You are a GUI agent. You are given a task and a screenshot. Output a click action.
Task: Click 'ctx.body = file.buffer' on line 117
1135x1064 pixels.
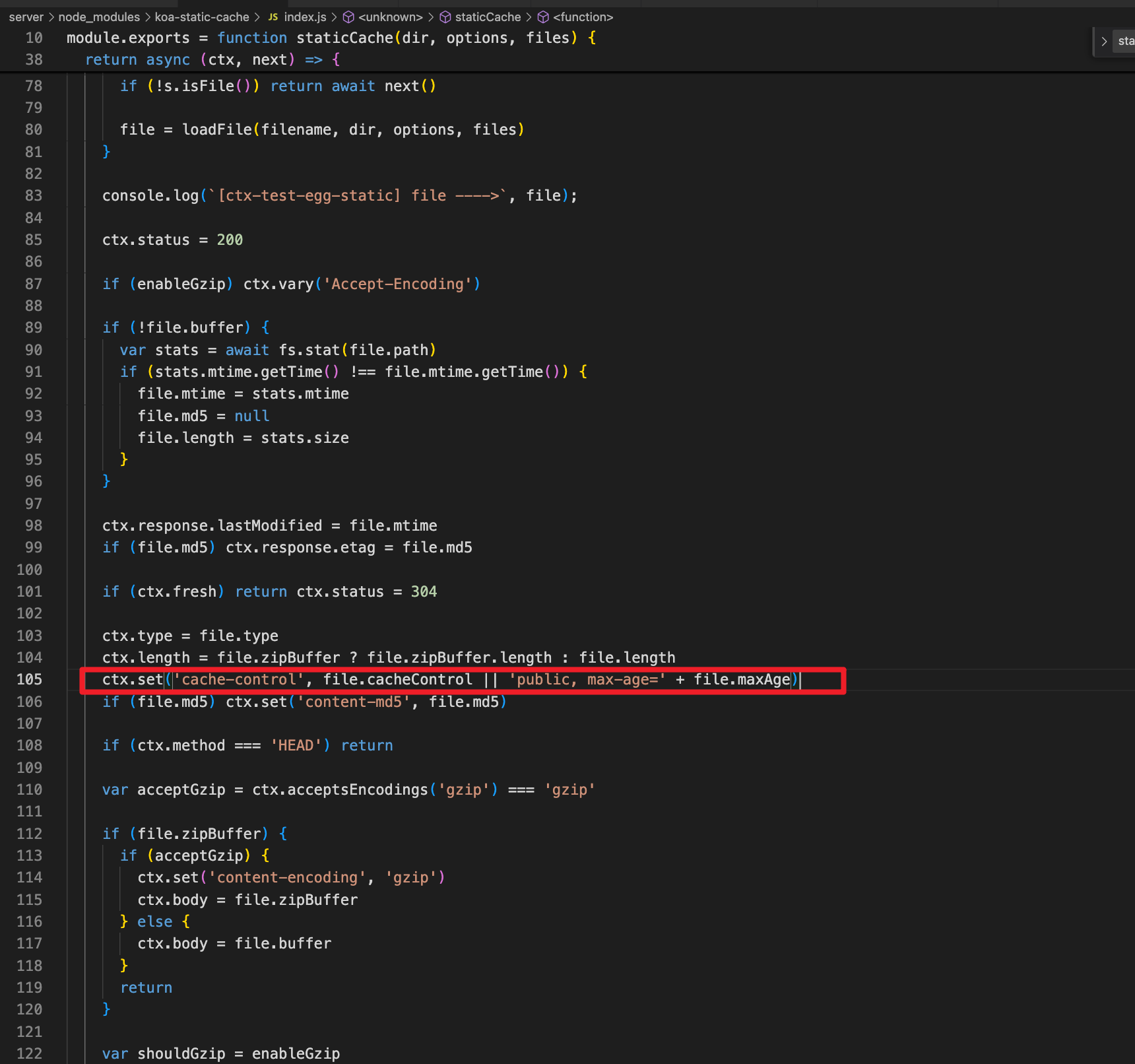click(234, 944)
